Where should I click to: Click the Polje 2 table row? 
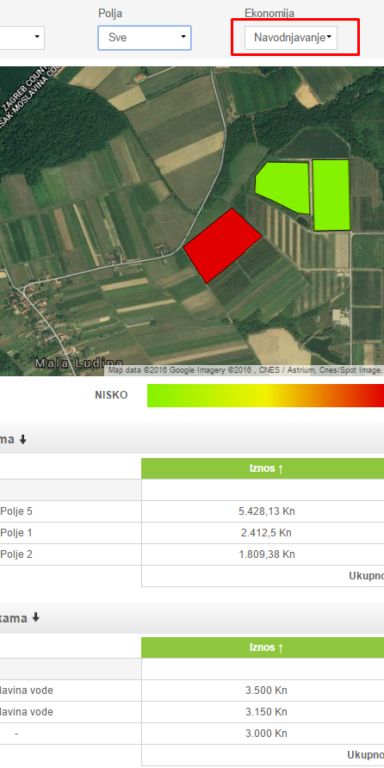pos(192,554)
